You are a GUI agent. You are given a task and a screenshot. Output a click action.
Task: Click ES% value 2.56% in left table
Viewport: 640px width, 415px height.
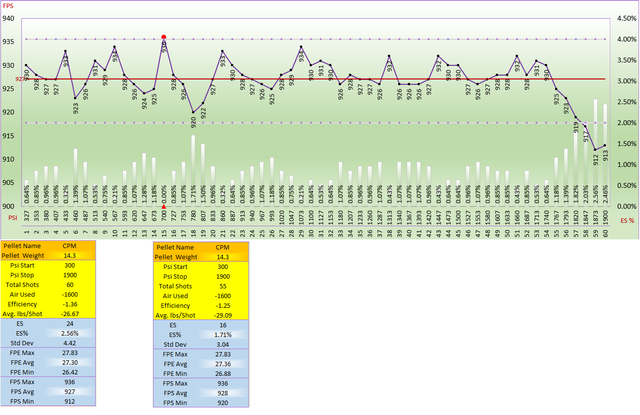pos(70,333)
